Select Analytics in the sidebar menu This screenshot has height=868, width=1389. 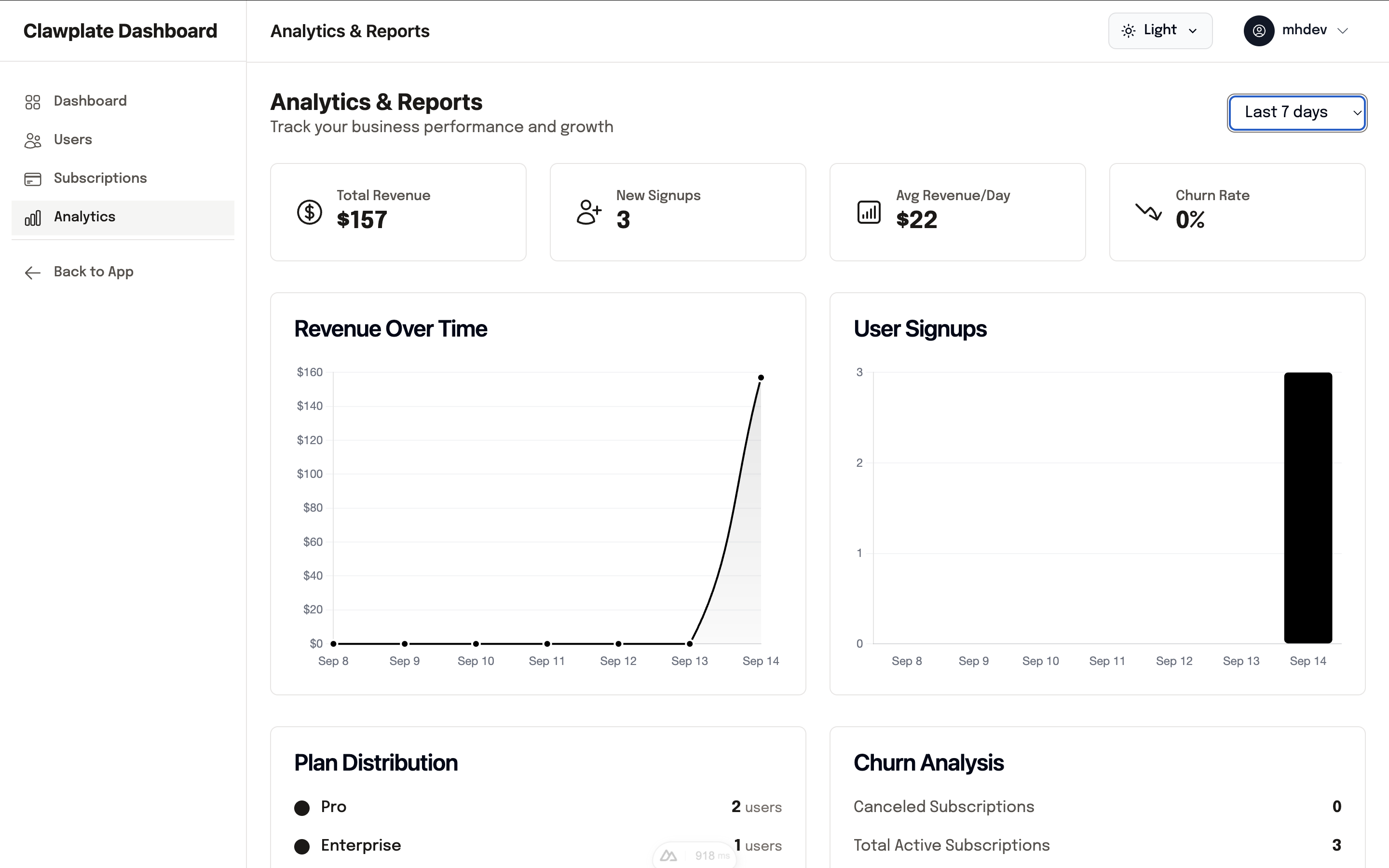[85, 217]
